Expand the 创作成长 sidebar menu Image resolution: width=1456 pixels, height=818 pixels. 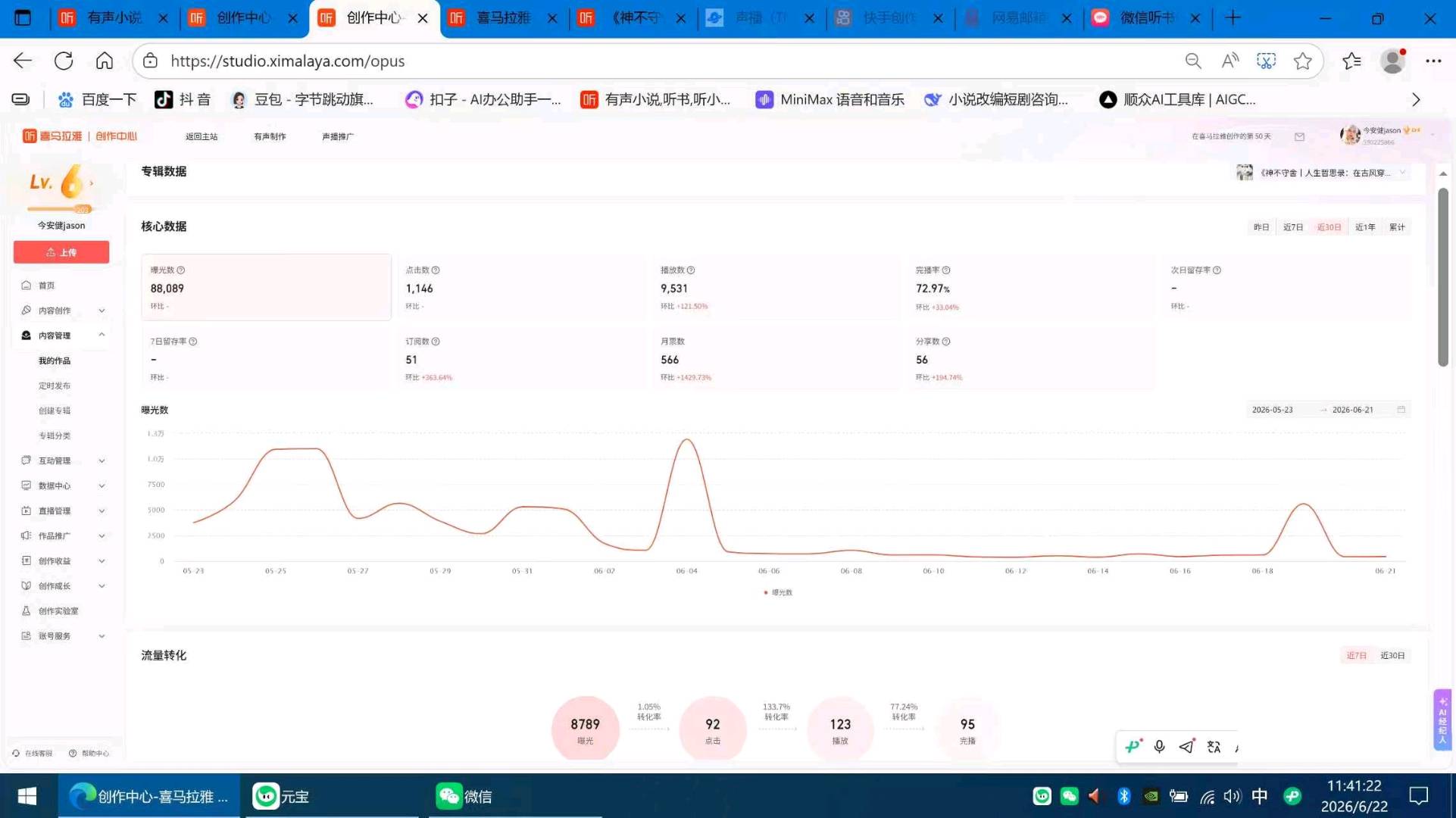pyautogui.click(x=102, y=585)
